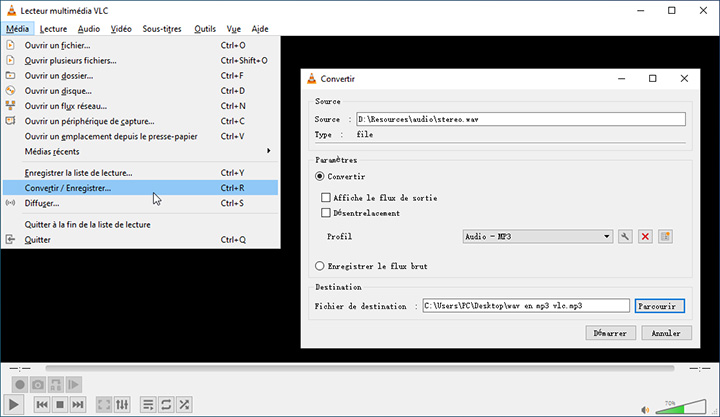Choose Quitter à la fin de la liste
Screen dimensions: 720x417
pos(140,224)
